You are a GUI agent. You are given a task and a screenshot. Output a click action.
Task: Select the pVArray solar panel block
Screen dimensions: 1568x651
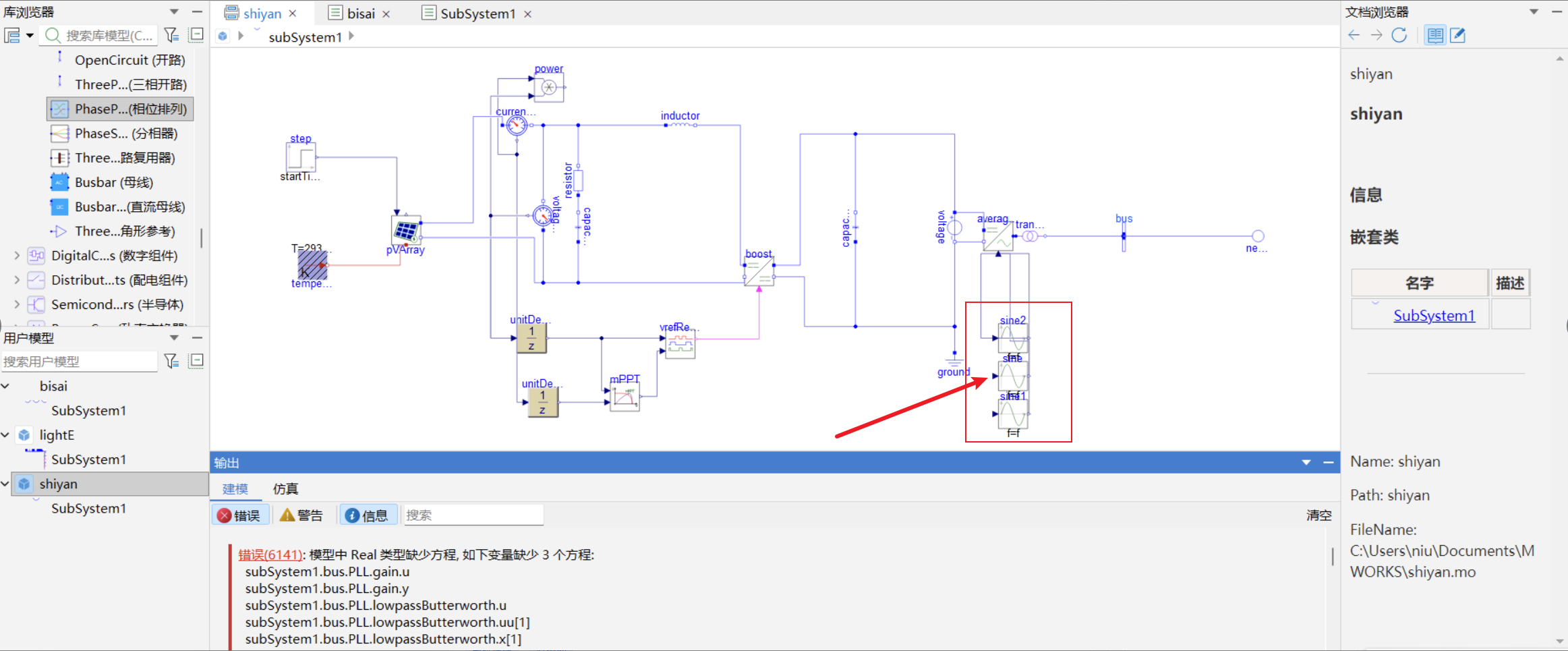click(x=406, y=230)
